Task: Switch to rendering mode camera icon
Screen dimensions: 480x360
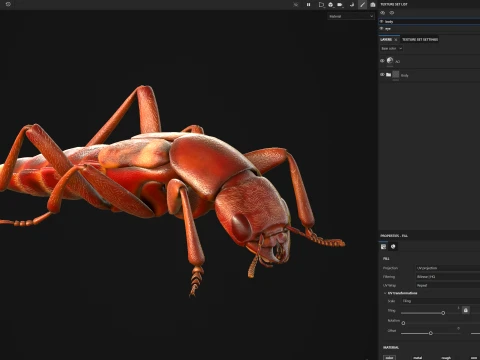Action: click(373, 5)
